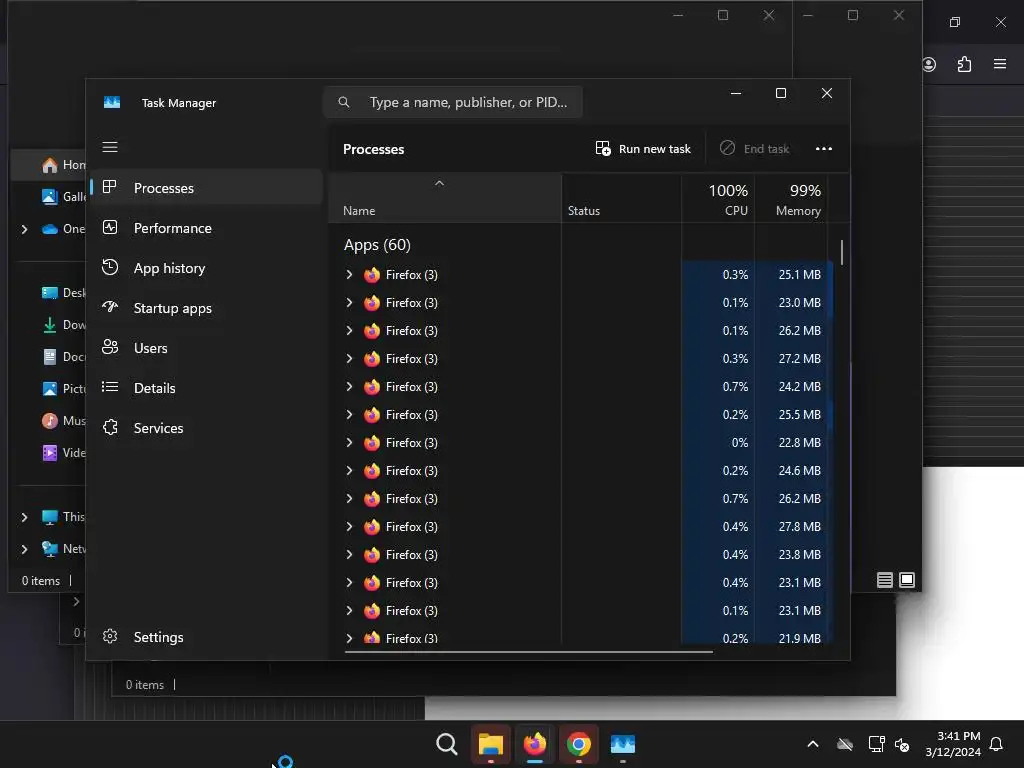Click the Details list icon
The width and height of the screenshot is (1024, 768).
tap(110, 387)
